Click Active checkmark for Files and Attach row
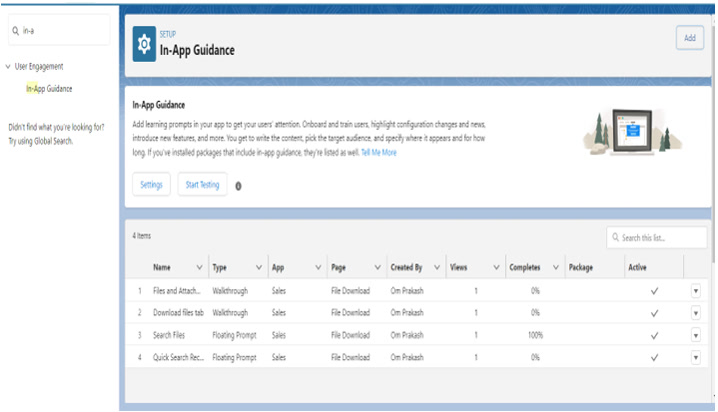Screen dimensions: 718x412 pos(654,291)
